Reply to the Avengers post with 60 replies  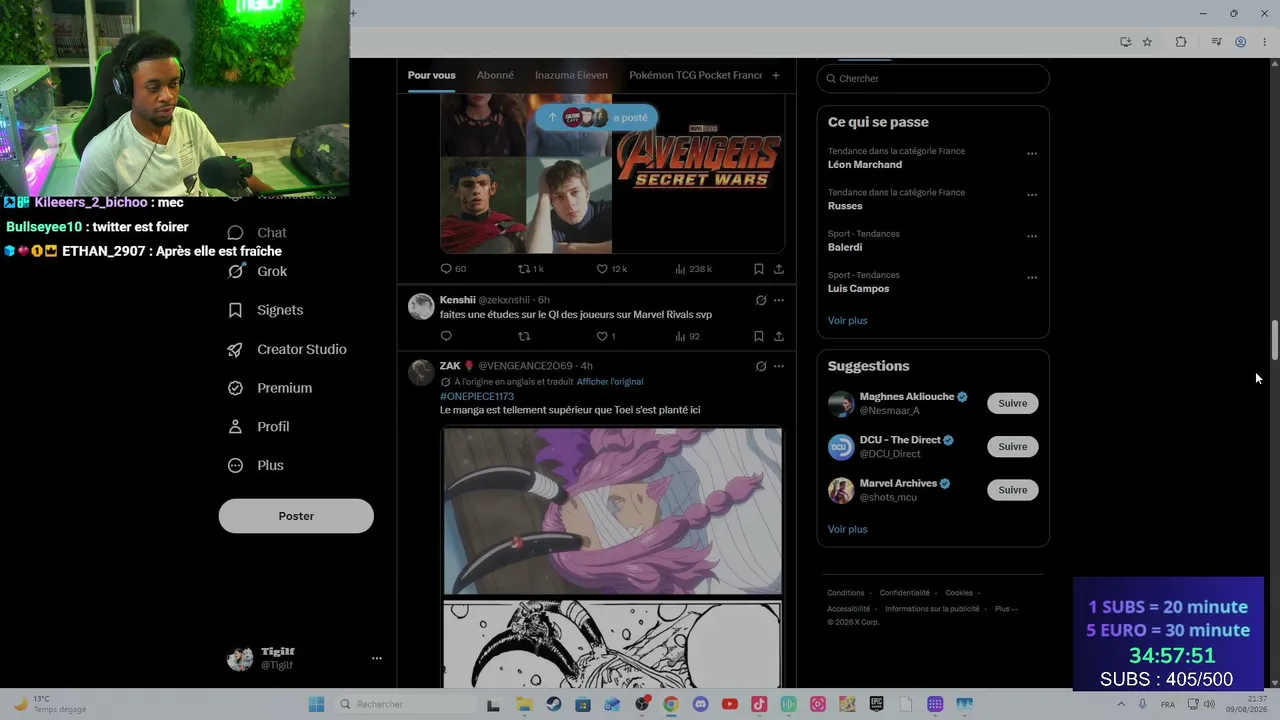pyautogui.click(x=453, y=269)
